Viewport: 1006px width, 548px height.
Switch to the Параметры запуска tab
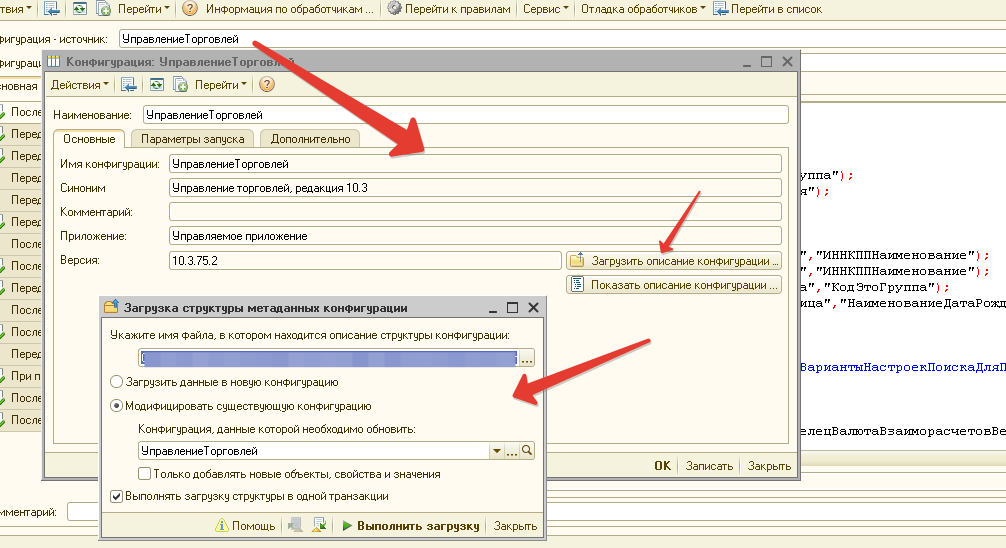pos(192,139)
